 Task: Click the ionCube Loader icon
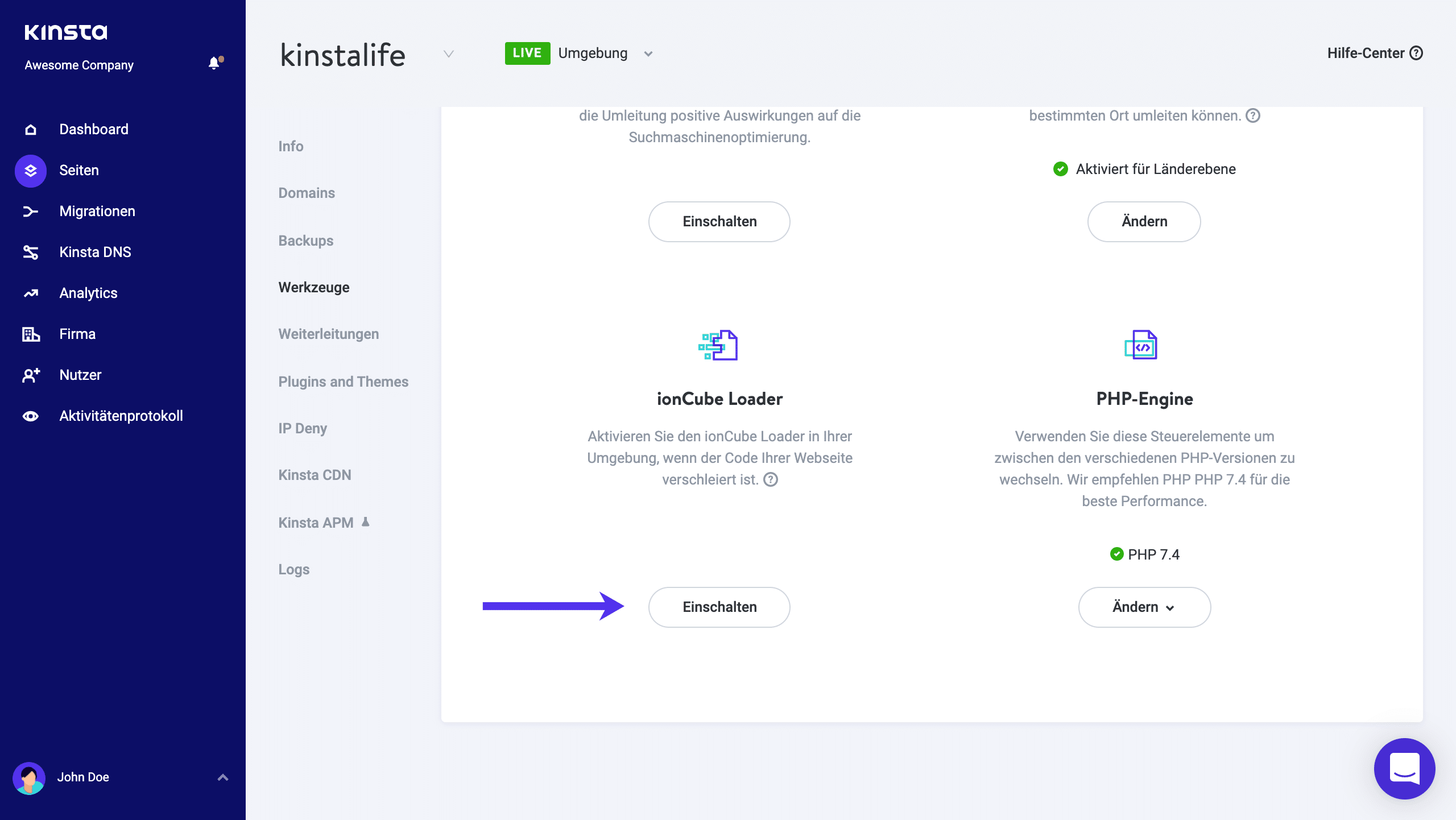719,346
